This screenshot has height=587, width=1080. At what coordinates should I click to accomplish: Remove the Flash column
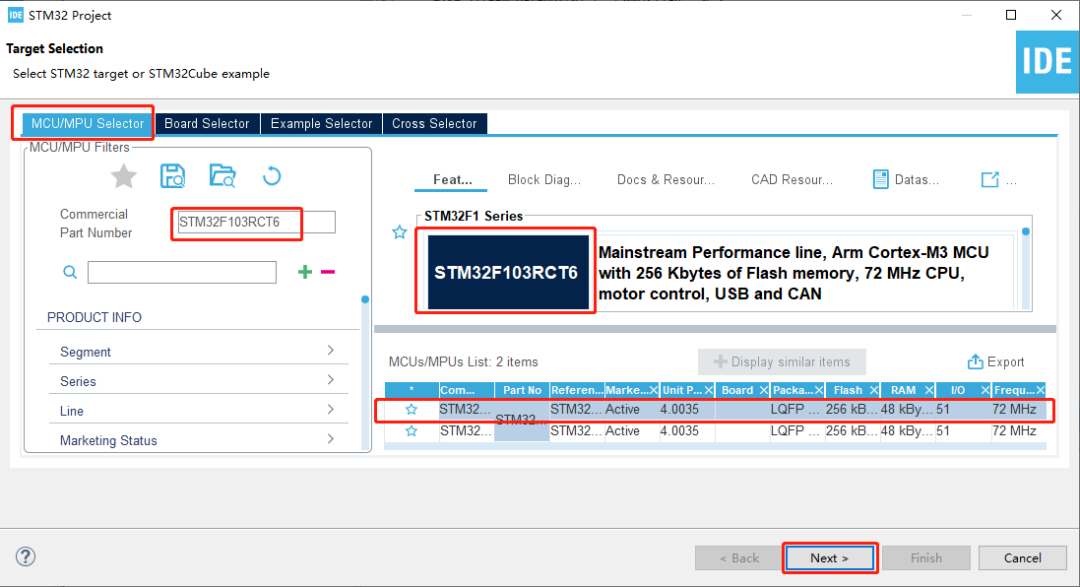[x=873, y=391]
